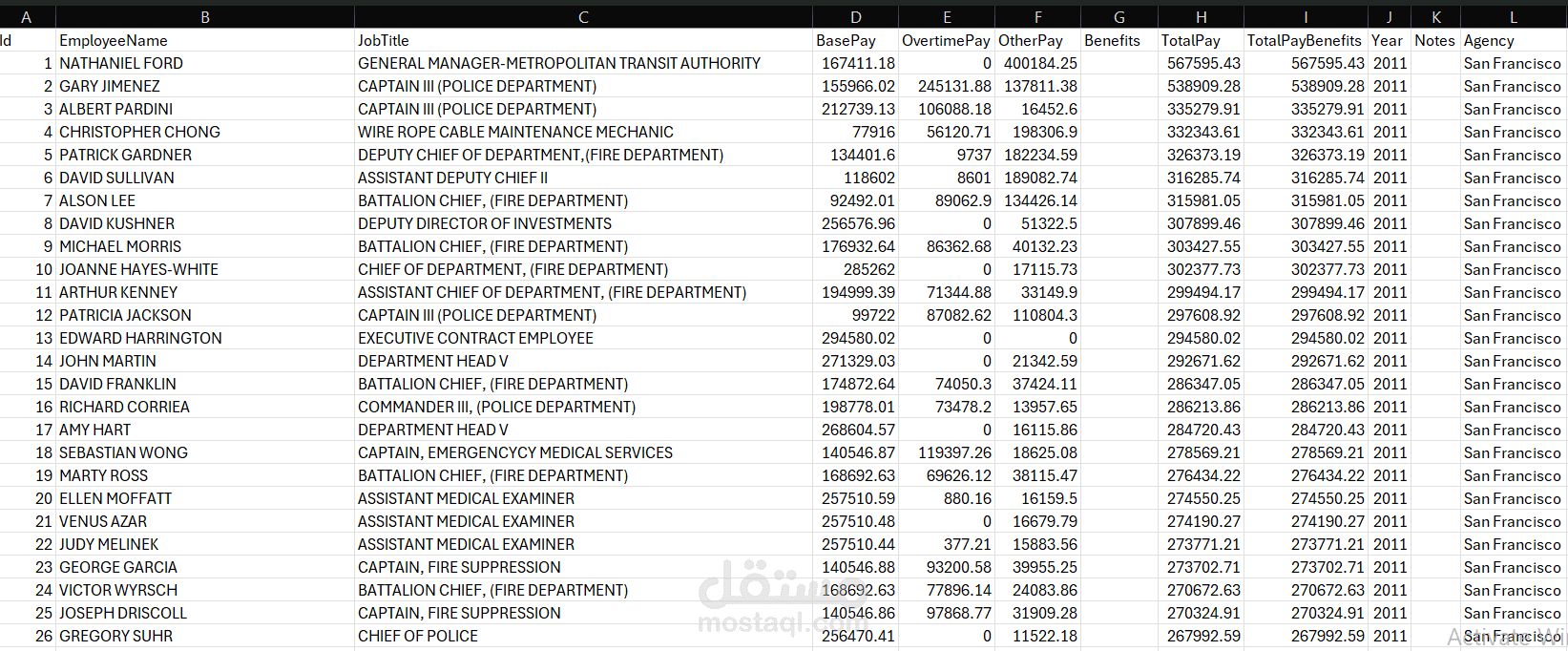
Task: Click the GENERAL MANAGER-METROPOLITAN TRANSIT AUTHORITY cell
Action: pos(583,63)
